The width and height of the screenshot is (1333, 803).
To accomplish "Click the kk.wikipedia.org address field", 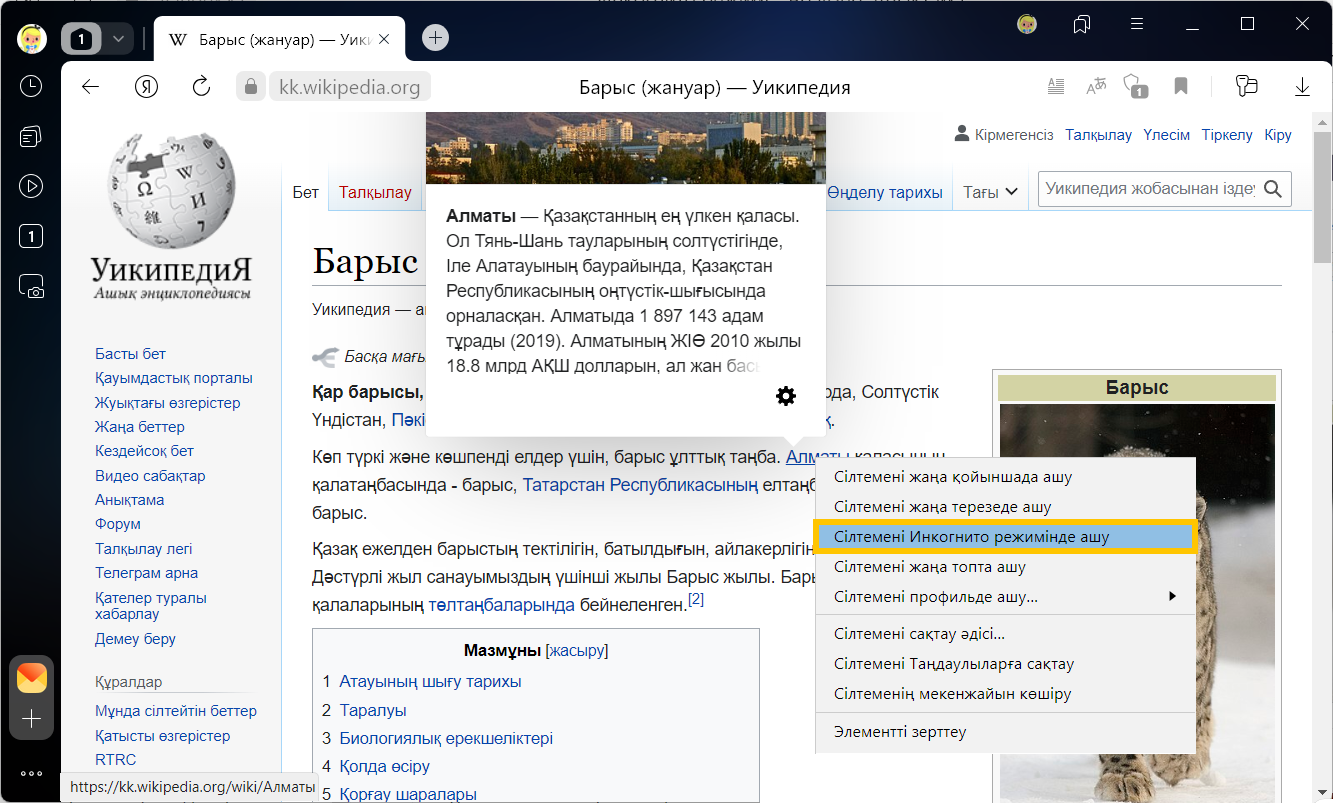I will point(349,87).
